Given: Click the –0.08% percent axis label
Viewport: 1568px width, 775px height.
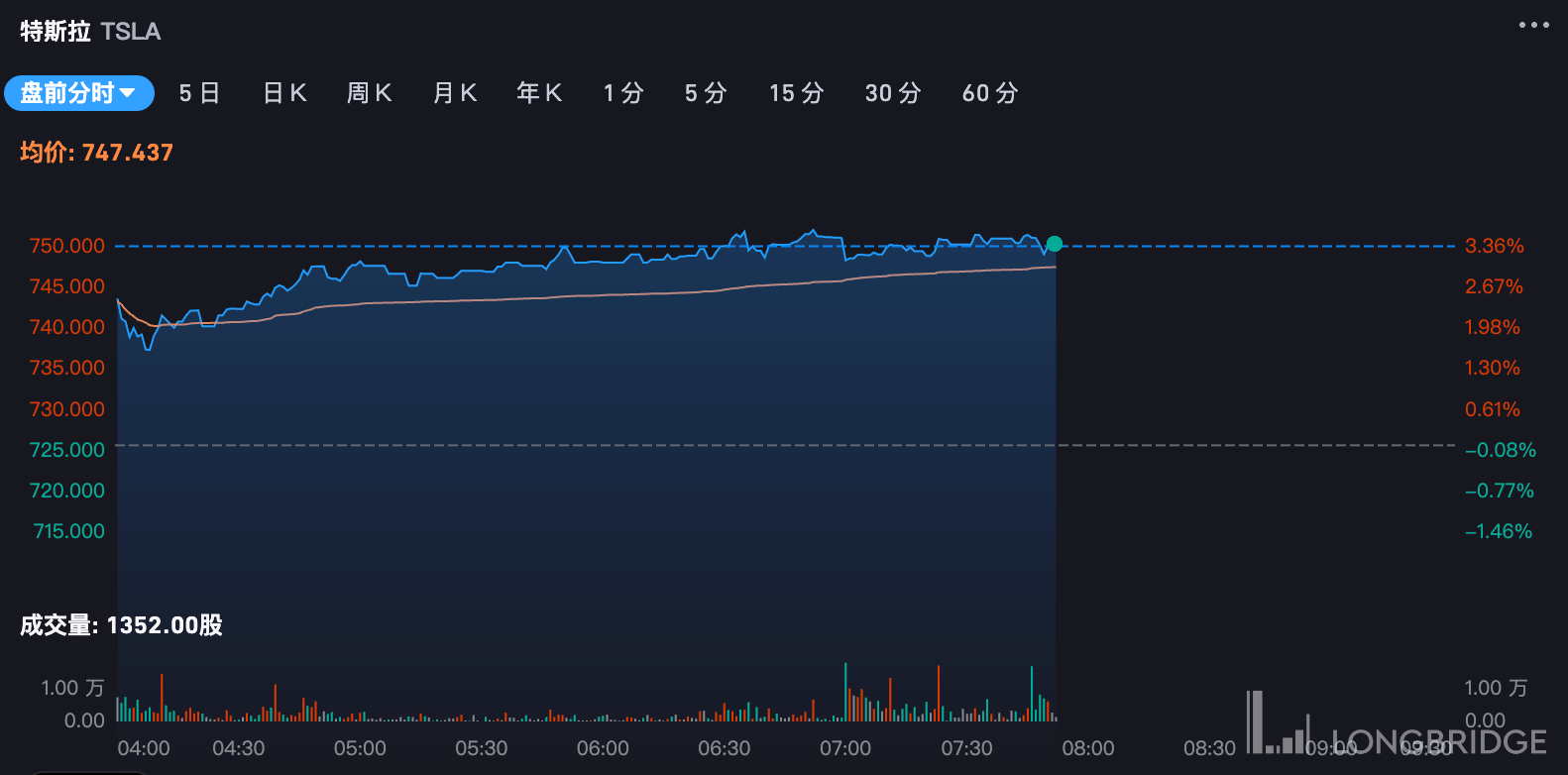Looking at the screenshot, I should coord(1501,450).
